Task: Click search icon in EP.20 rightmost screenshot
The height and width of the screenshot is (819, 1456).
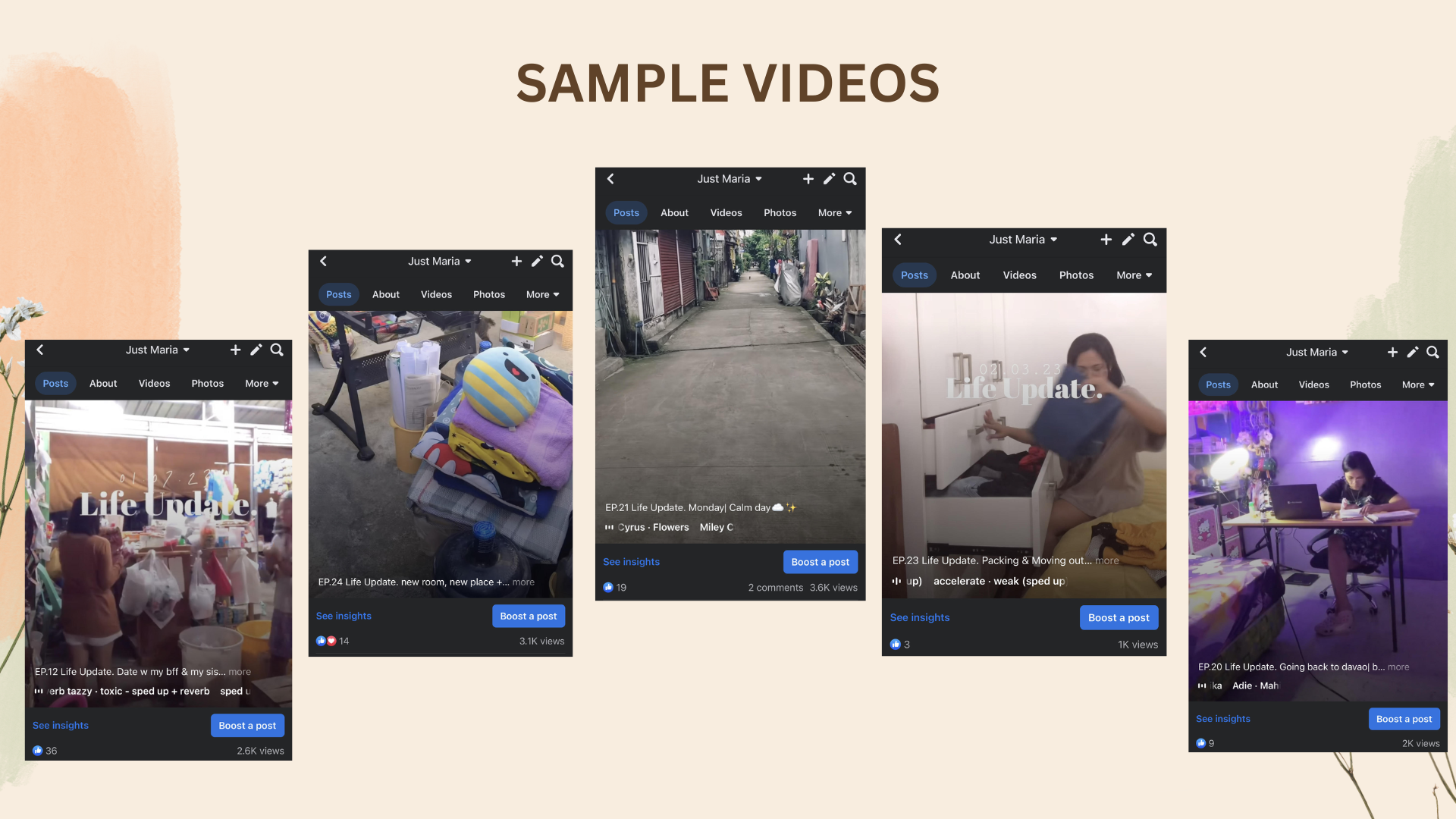Action: (x=1432, y=353)
